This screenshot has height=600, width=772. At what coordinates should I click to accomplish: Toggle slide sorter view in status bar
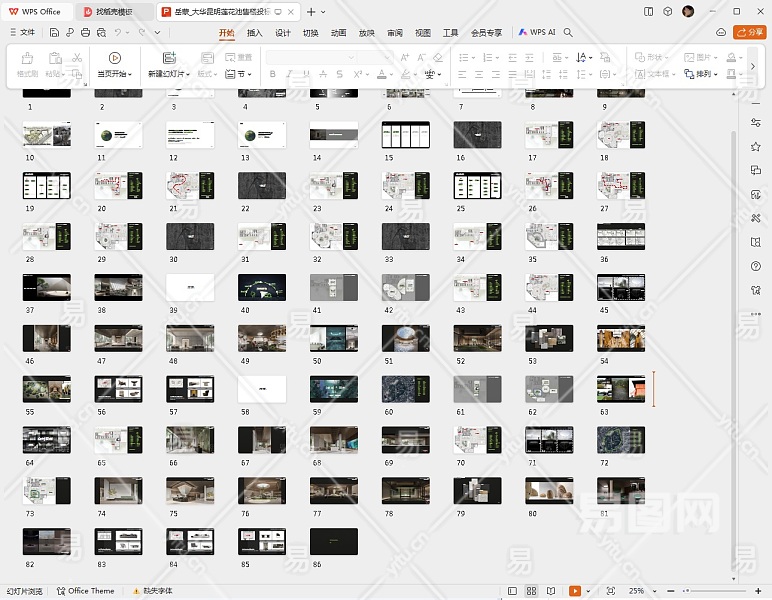(x=532, y=591)
